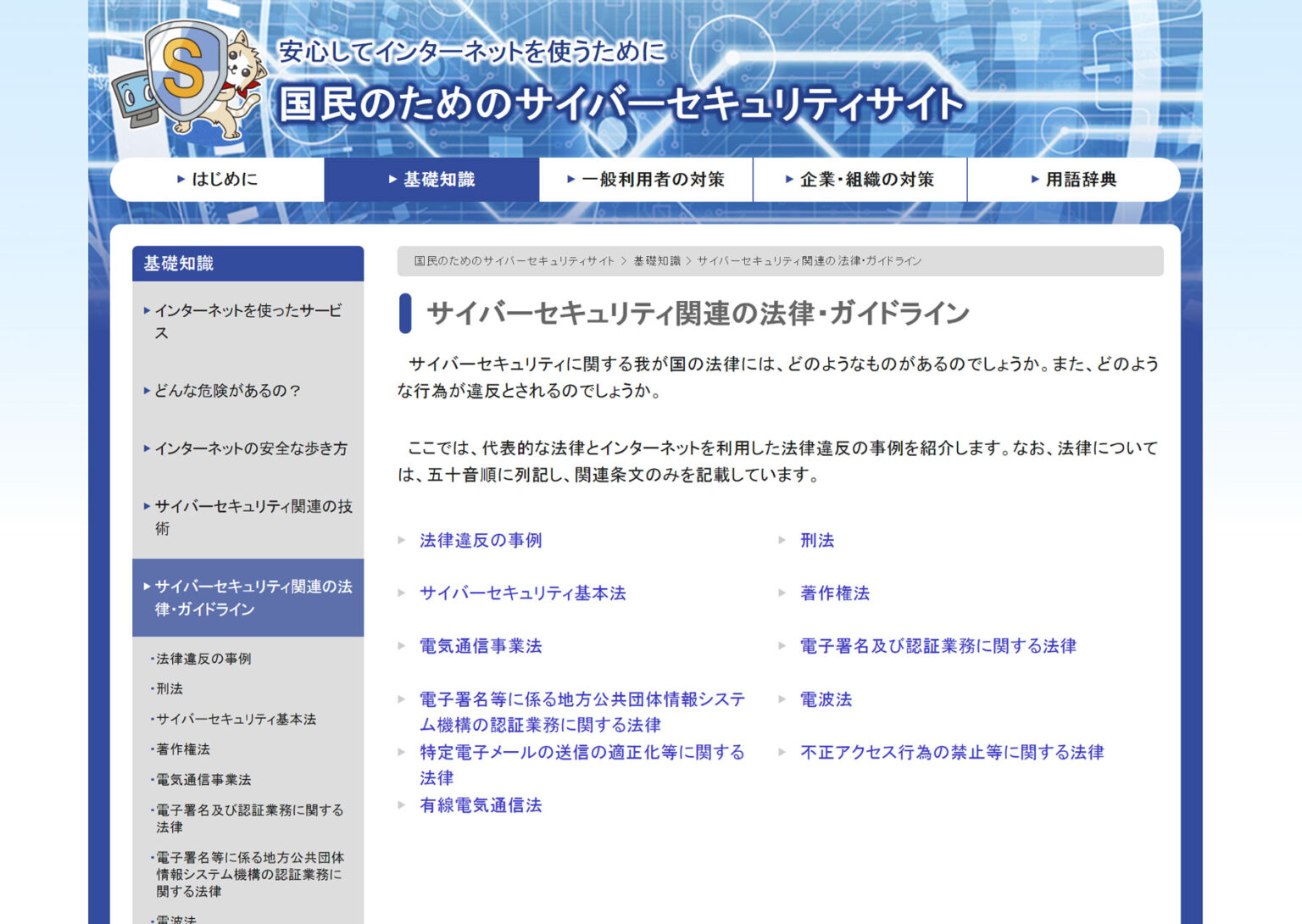Click the arrow icon before 法律違反の事例
1302x924 pixels.
point(402,540)
